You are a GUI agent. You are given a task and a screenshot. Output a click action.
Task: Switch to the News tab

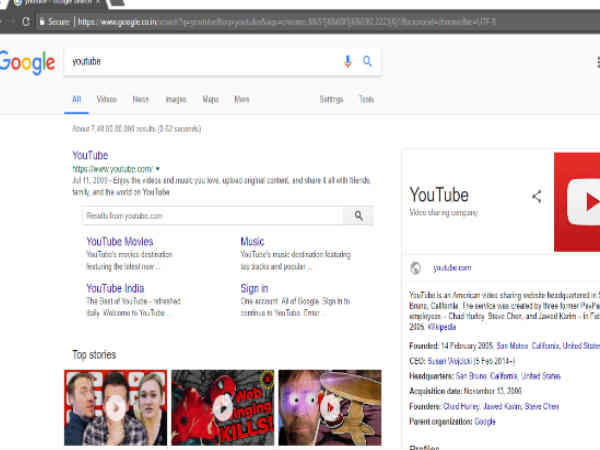(x=140, y=99)
